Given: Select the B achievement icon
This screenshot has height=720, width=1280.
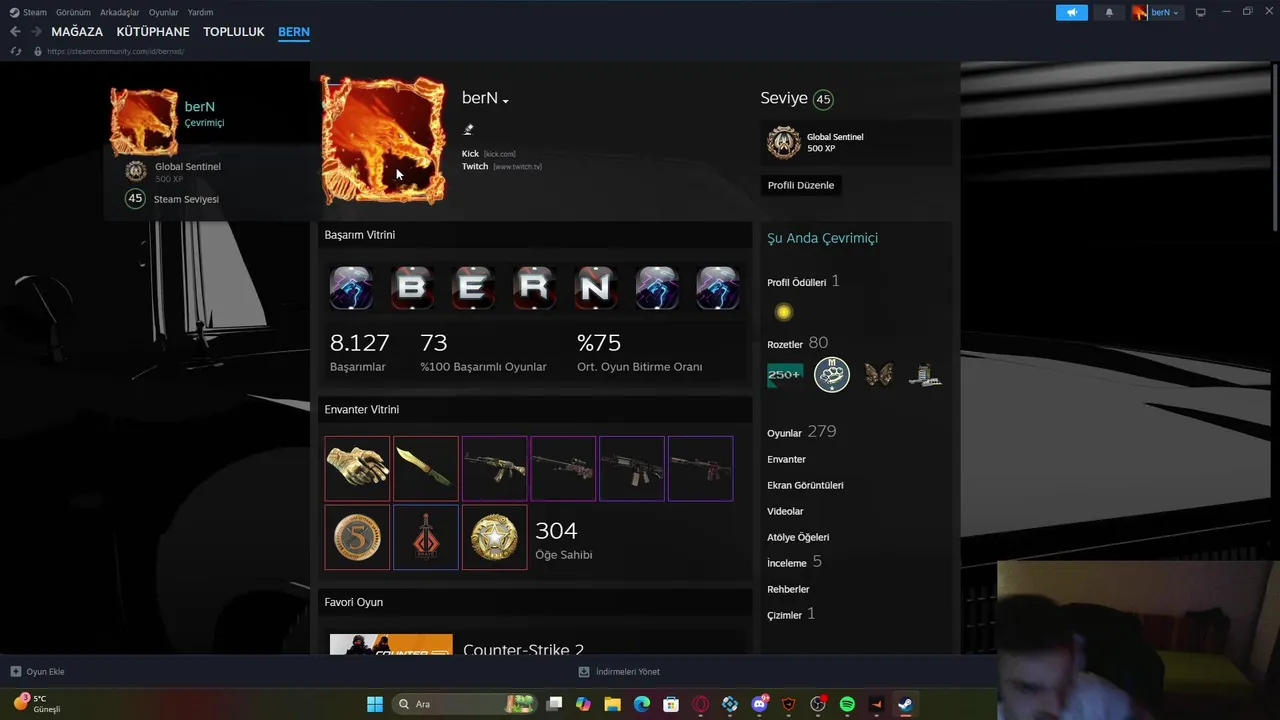Looking at the screenshot, I should click(412, 288).
